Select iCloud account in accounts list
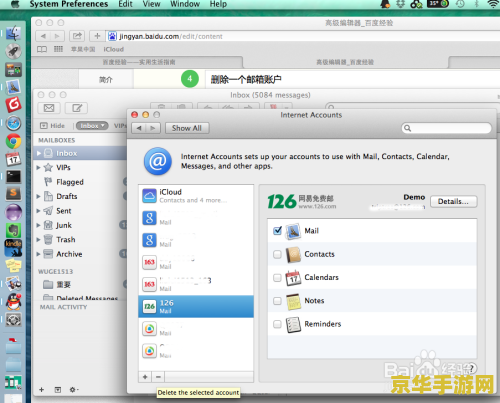Screen dimensions: 500x403 tap(196, 196)
